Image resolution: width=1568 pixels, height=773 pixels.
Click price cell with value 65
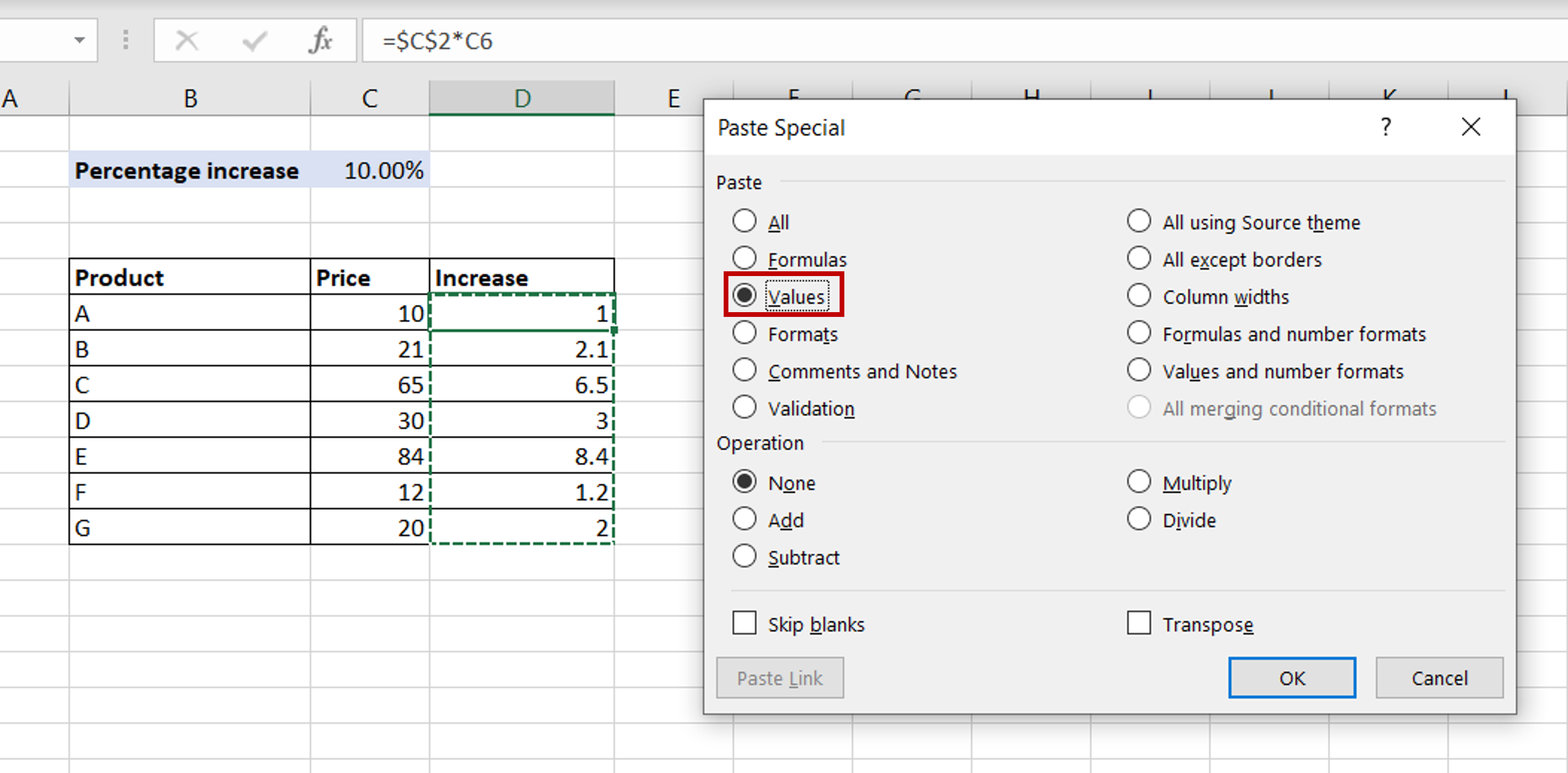[370, 384]
